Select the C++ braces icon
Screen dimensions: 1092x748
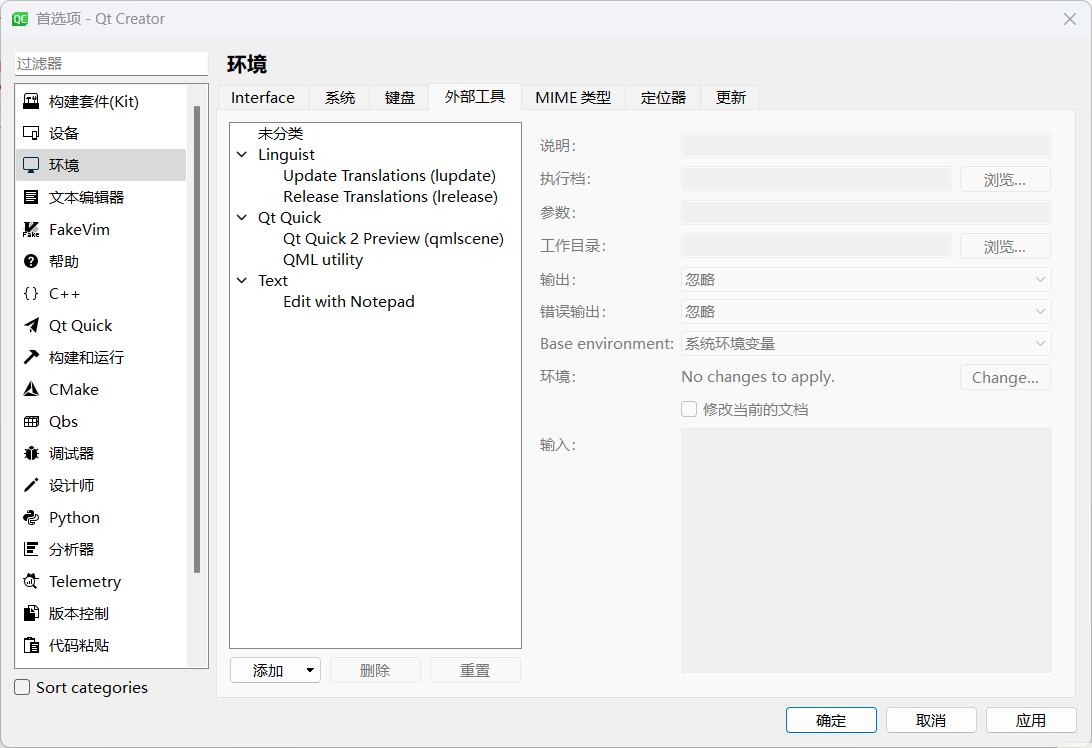[31, 293]
